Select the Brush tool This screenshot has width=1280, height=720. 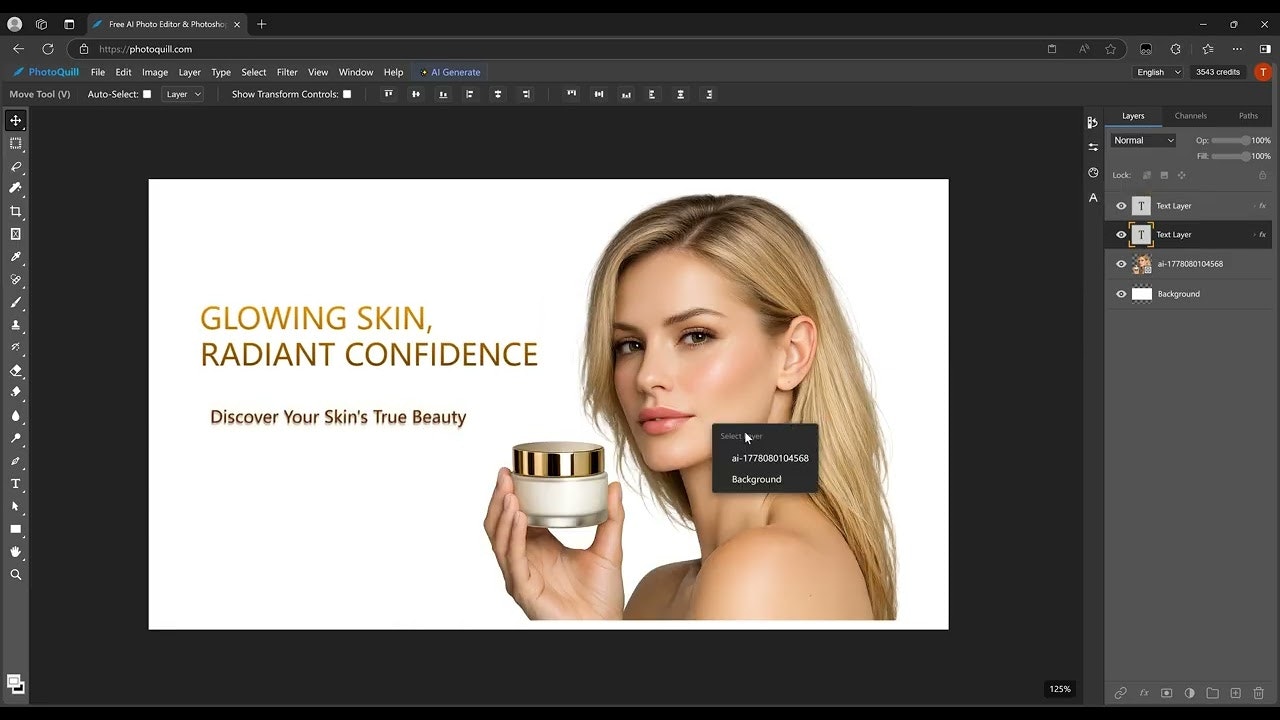[x=15, y=302]
